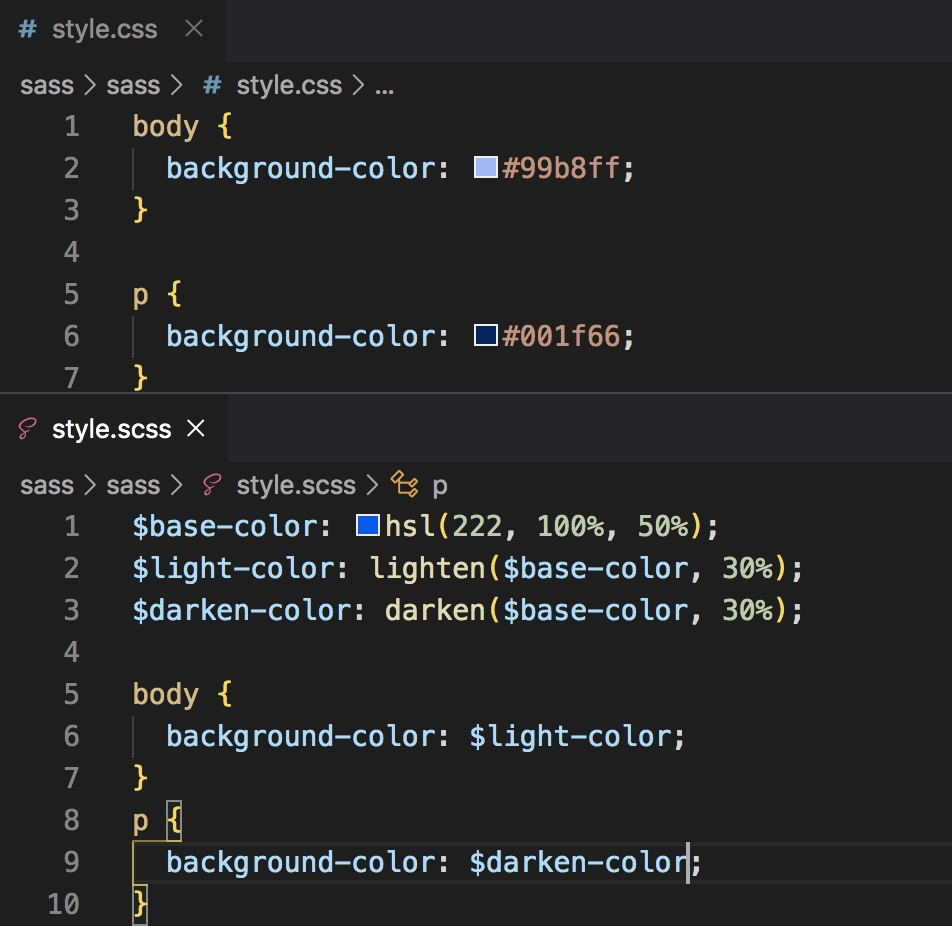Click line number 6 in style.css gutter
The image size is (952, 926).
(72, 336)
